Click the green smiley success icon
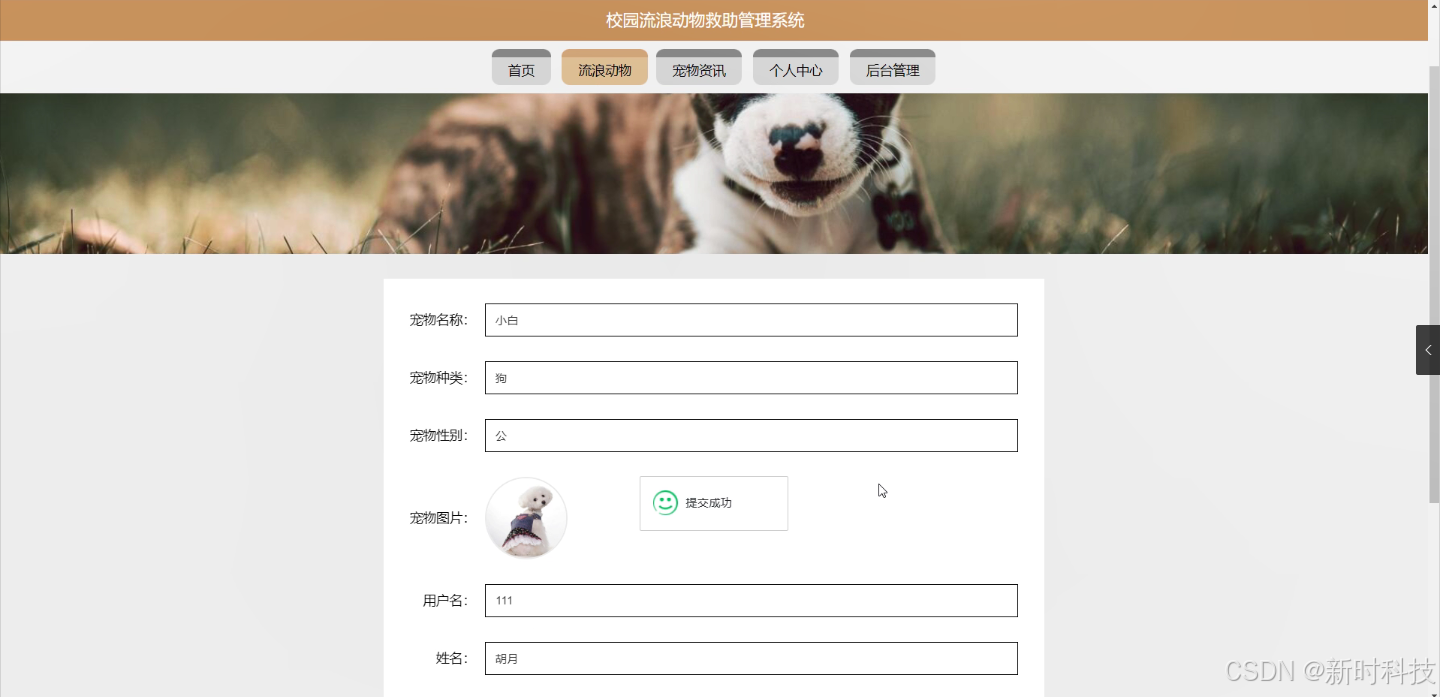The image size is (1440, 697). (x=665, y=503)
